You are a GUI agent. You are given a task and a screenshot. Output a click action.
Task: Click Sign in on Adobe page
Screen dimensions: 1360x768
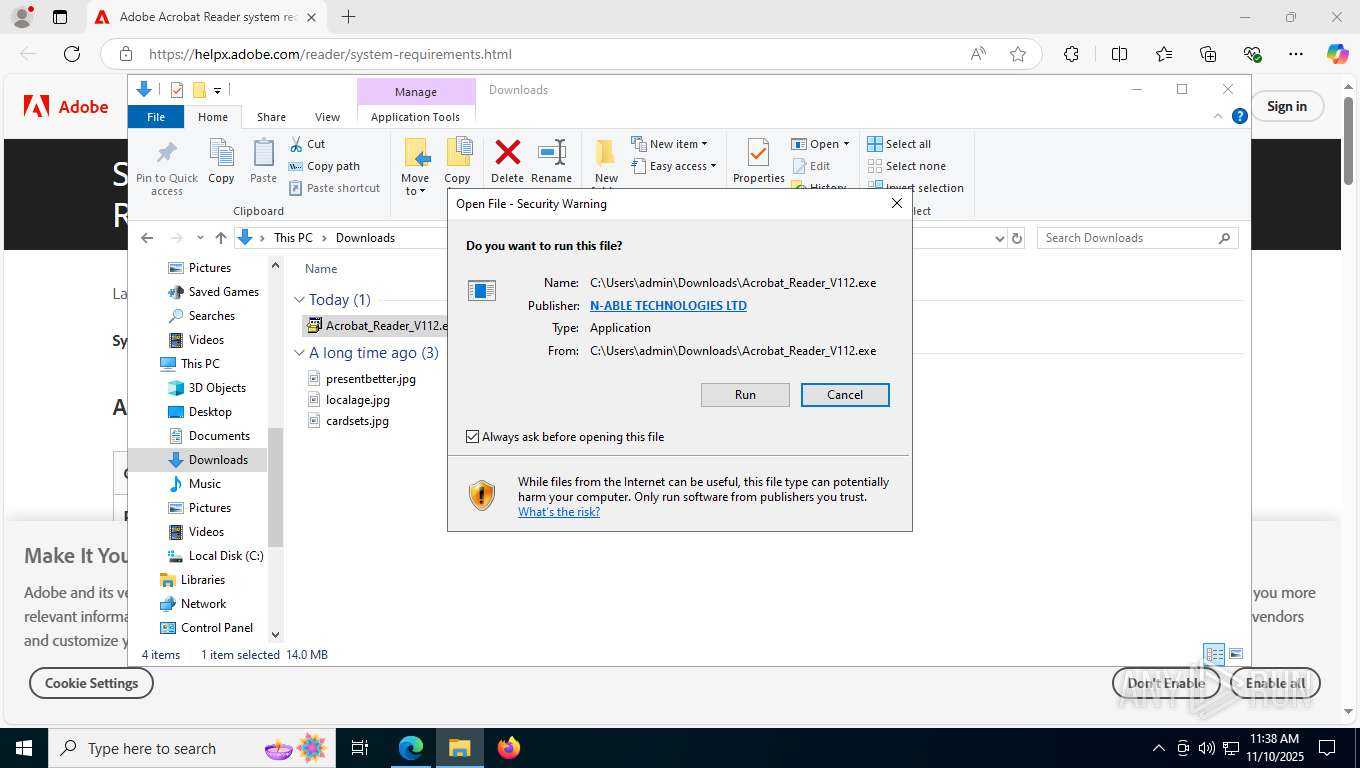[1287, 106]
